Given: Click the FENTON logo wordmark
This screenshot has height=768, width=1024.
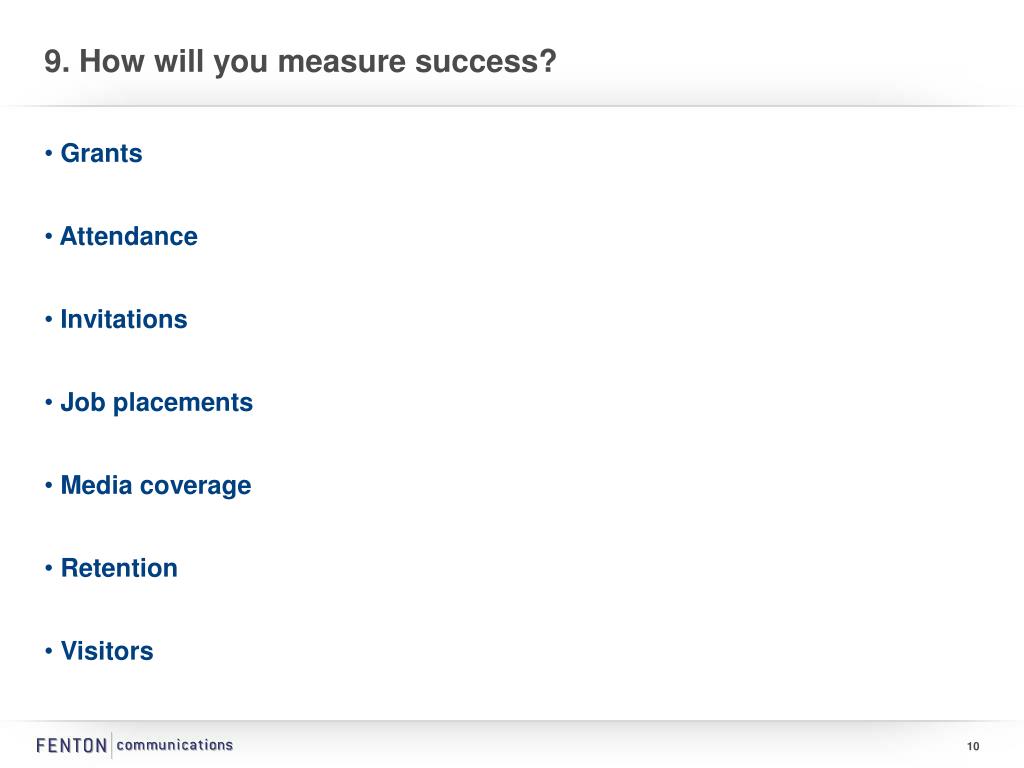Looking at the screenshot, I should coord(72,745).
